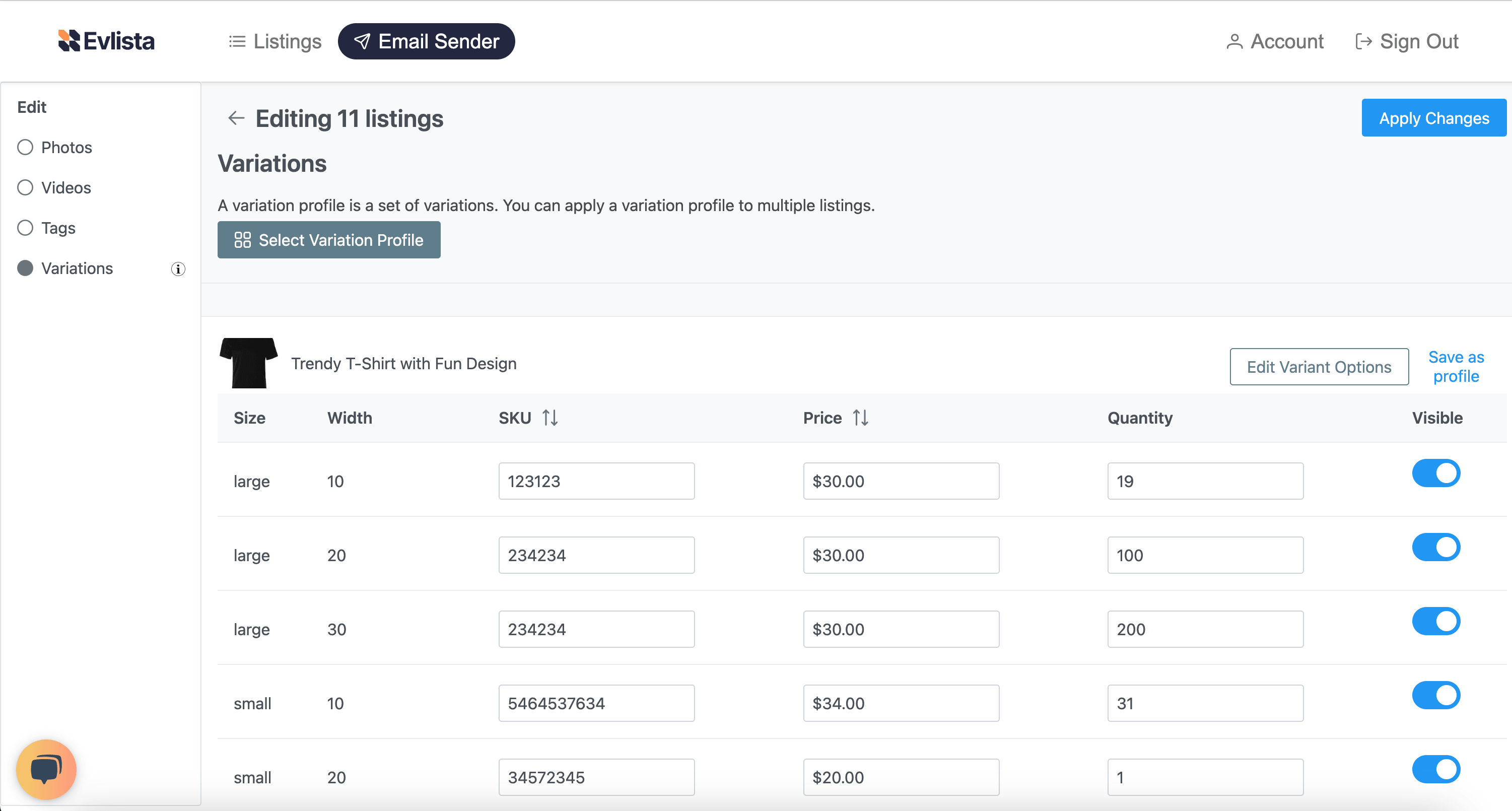1512x811 pixels.
Task: Toggle visibility for large 20 variant
Action: 1436,547
